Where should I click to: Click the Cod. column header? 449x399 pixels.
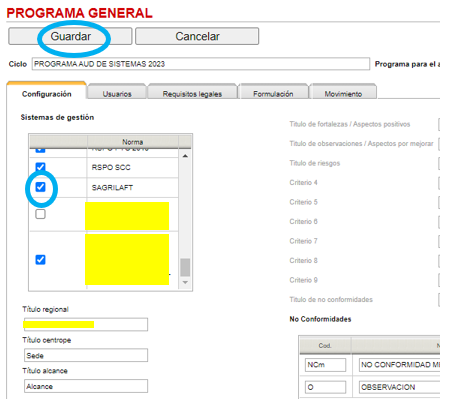coord(325,346)
